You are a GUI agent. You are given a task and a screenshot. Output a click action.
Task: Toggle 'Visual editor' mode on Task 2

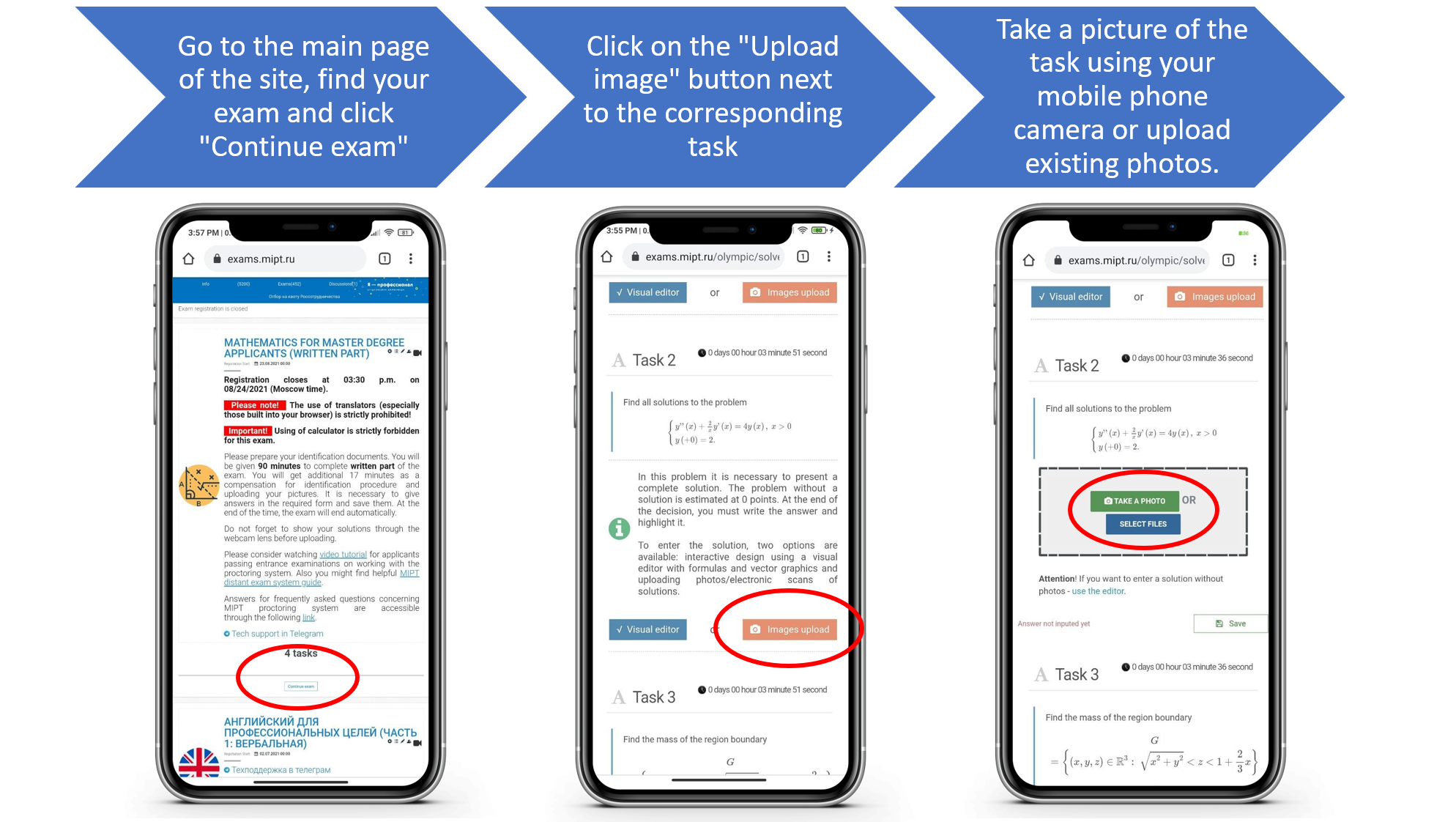648,629
